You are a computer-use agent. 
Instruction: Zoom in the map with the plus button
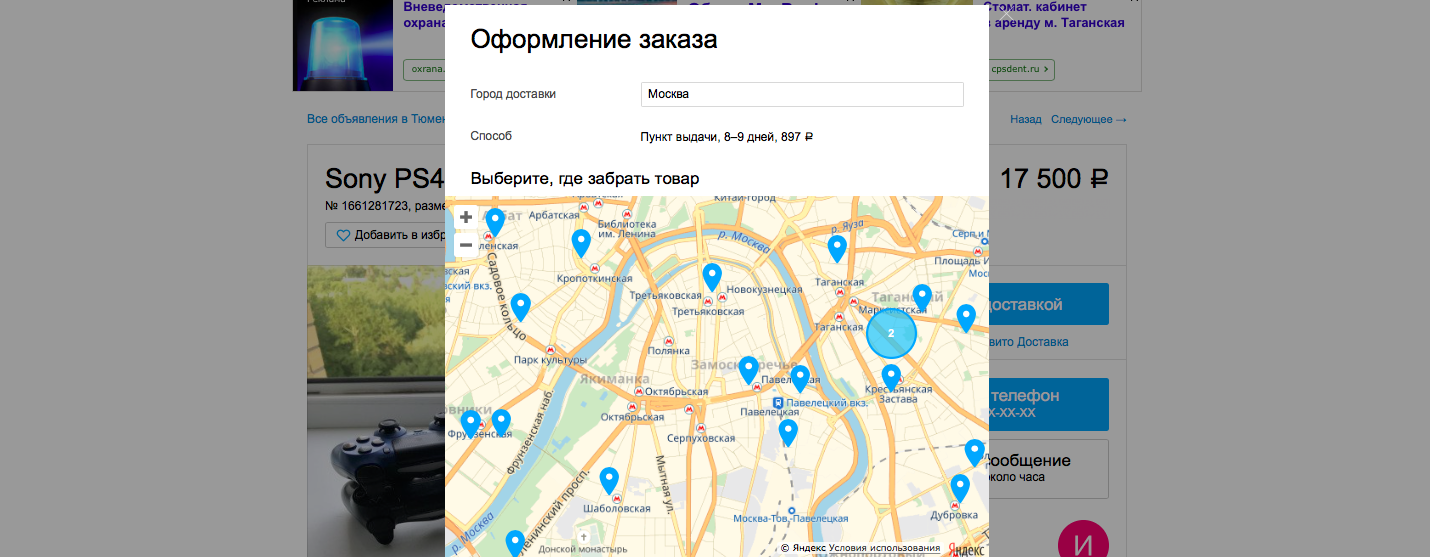point(466,217)
